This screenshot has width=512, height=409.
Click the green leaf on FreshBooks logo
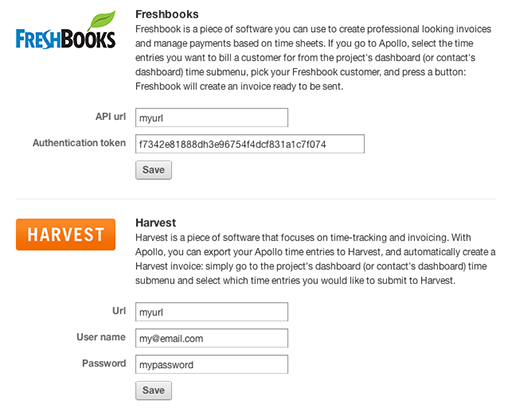[x=102, y=20]
